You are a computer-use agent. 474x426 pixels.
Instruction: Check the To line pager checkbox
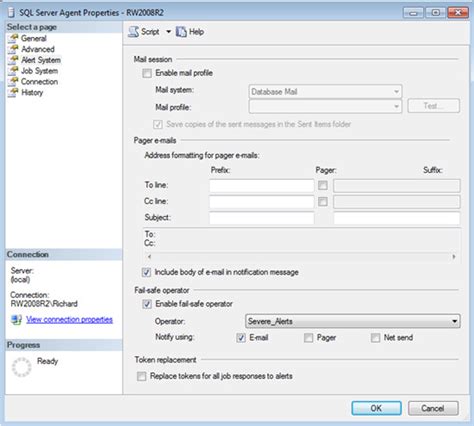pyautogui.click(x=323, y=185)
